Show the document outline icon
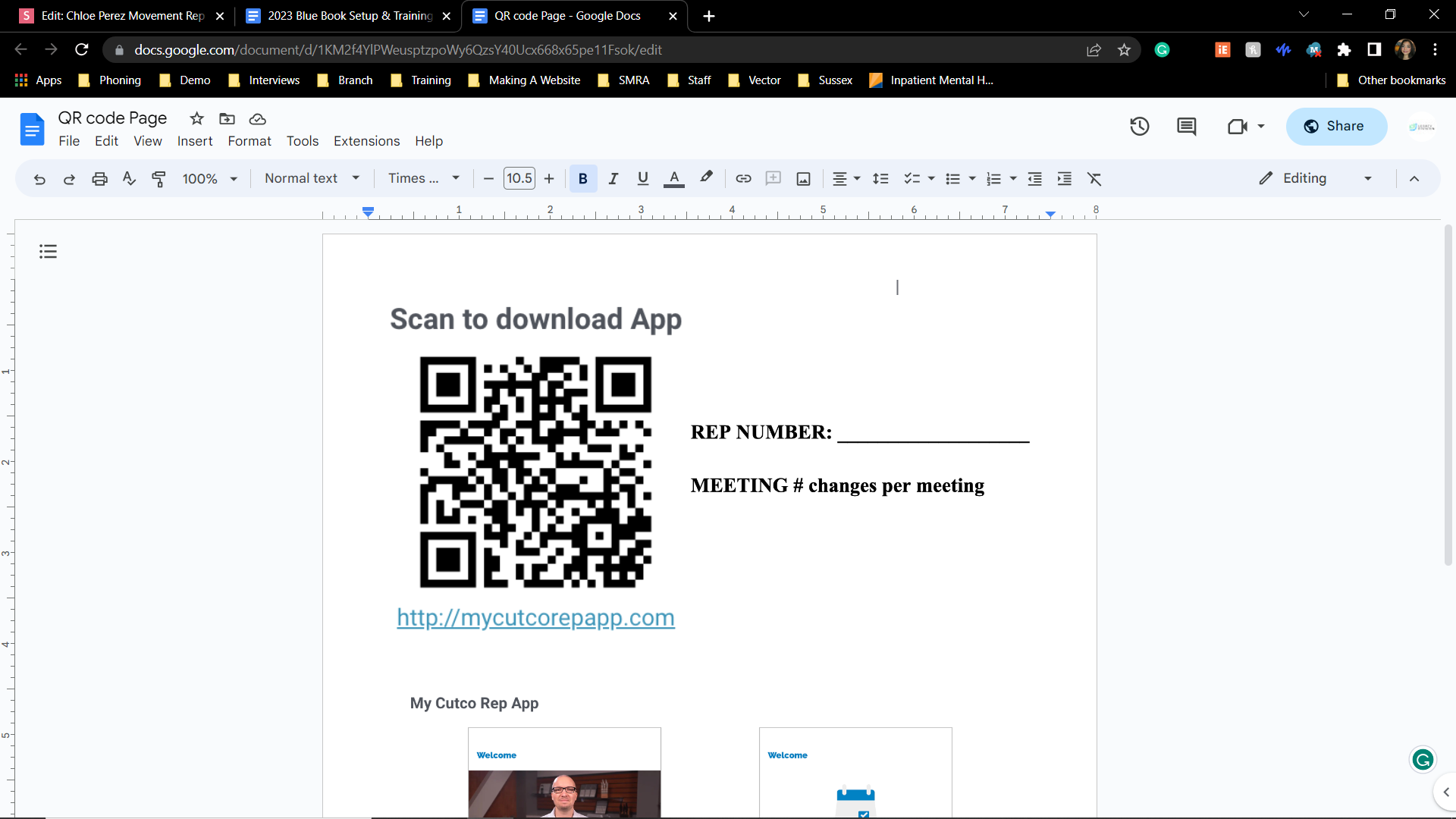Viewport: 1456px width, 819px height. click(x=48, y=252)
